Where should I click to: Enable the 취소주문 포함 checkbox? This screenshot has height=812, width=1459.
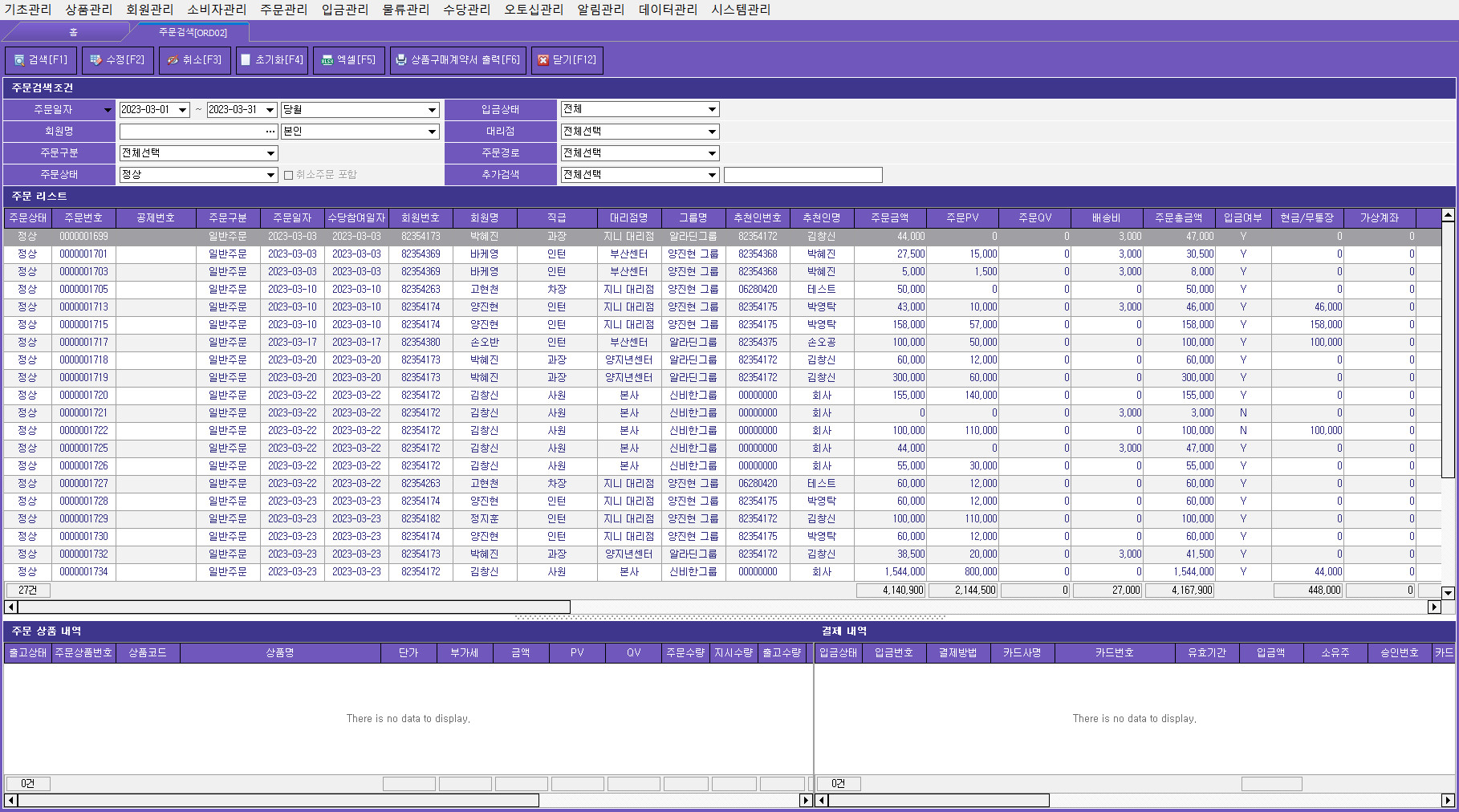pyautogui.click(x=289, y=175)
